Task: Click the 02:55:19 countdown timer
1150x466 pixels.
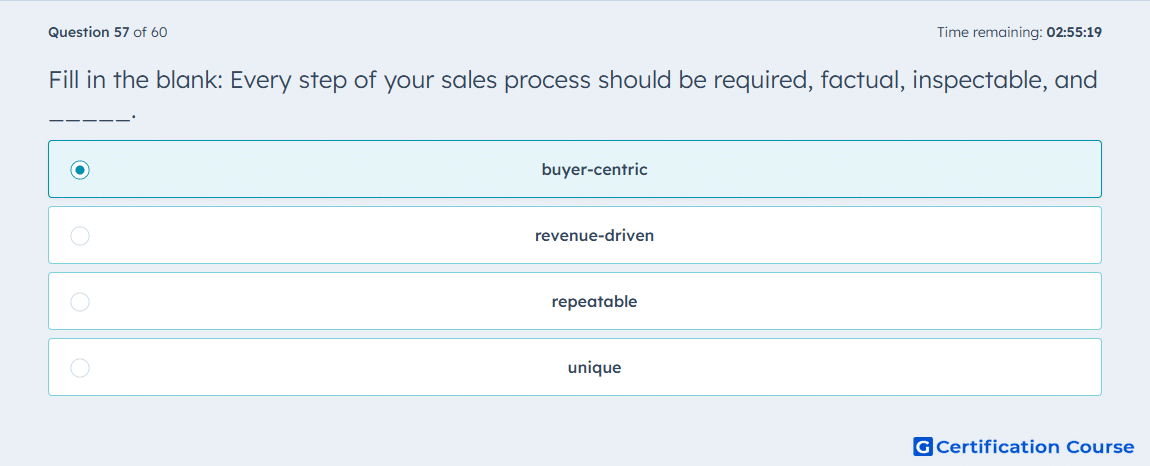Action: 1074,32
